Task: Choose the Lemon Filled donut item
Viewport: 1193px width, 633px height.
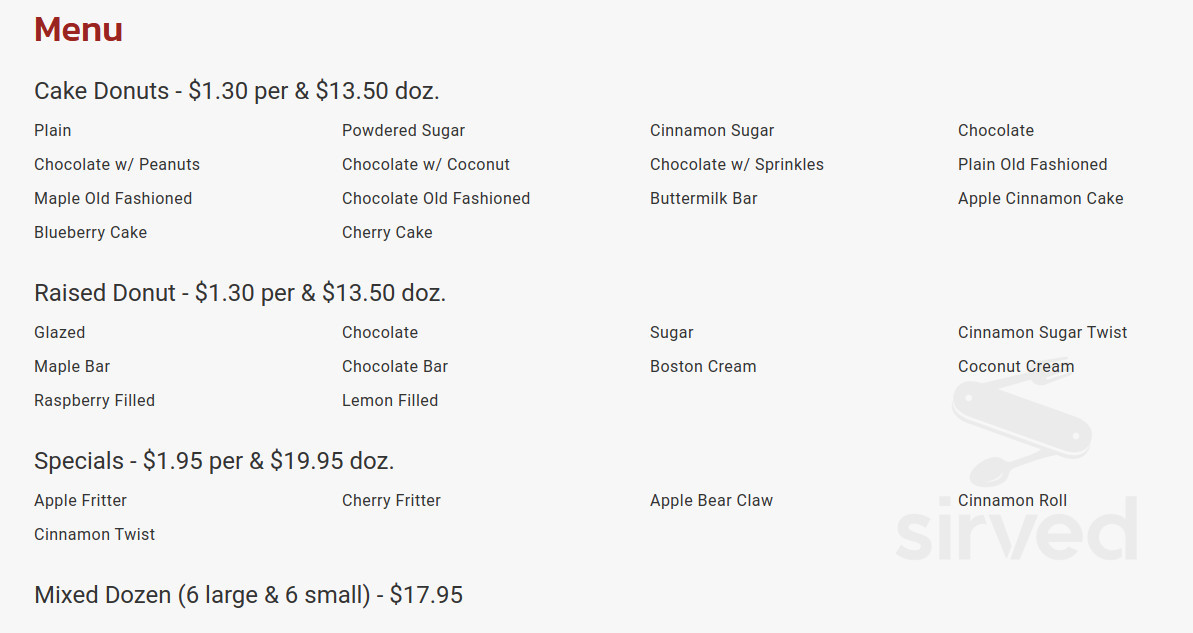Action: 390,400
